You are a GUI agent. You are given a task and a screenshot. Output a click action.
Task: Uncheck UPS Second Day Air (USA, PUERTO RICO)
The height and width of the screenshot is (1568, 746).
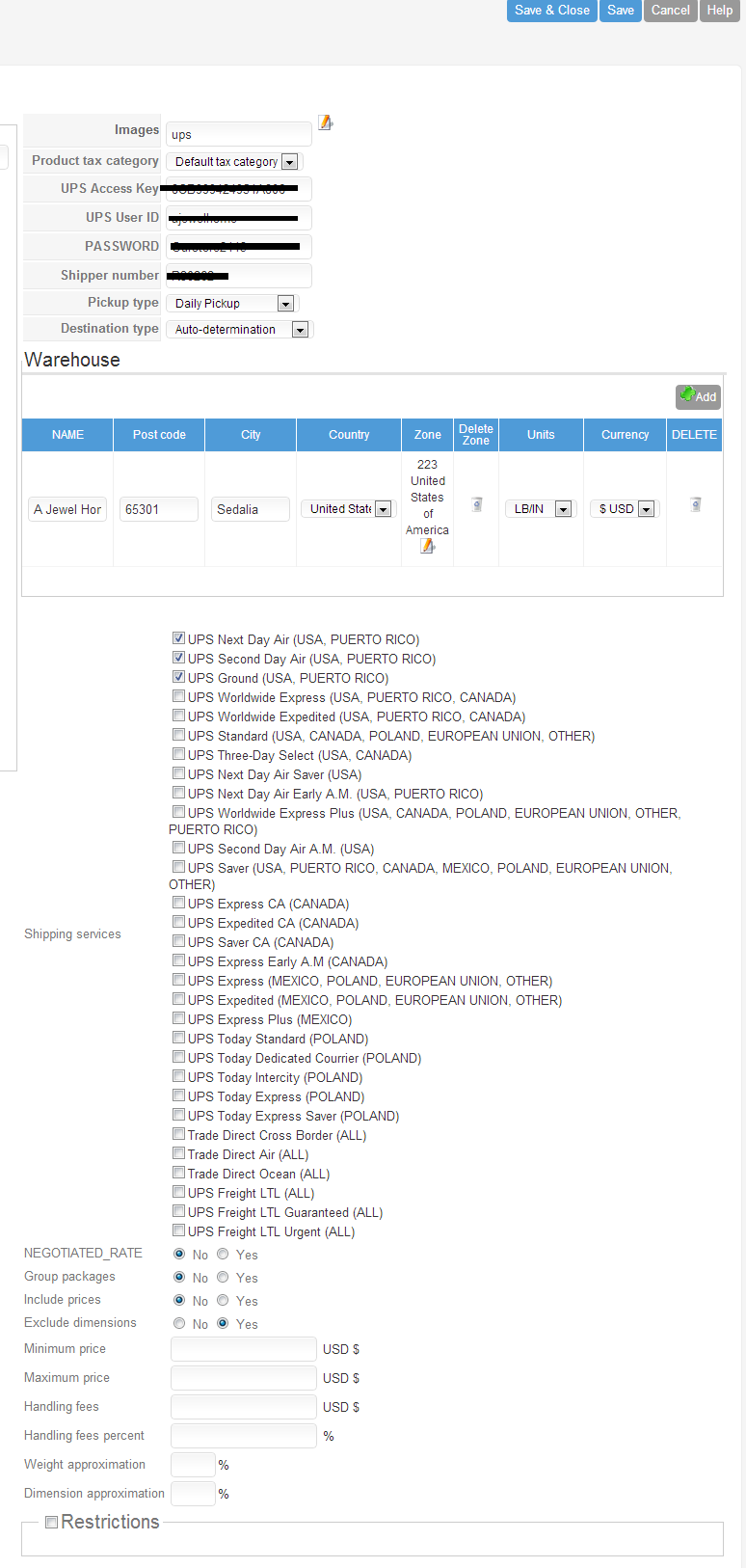click(178, 658)
